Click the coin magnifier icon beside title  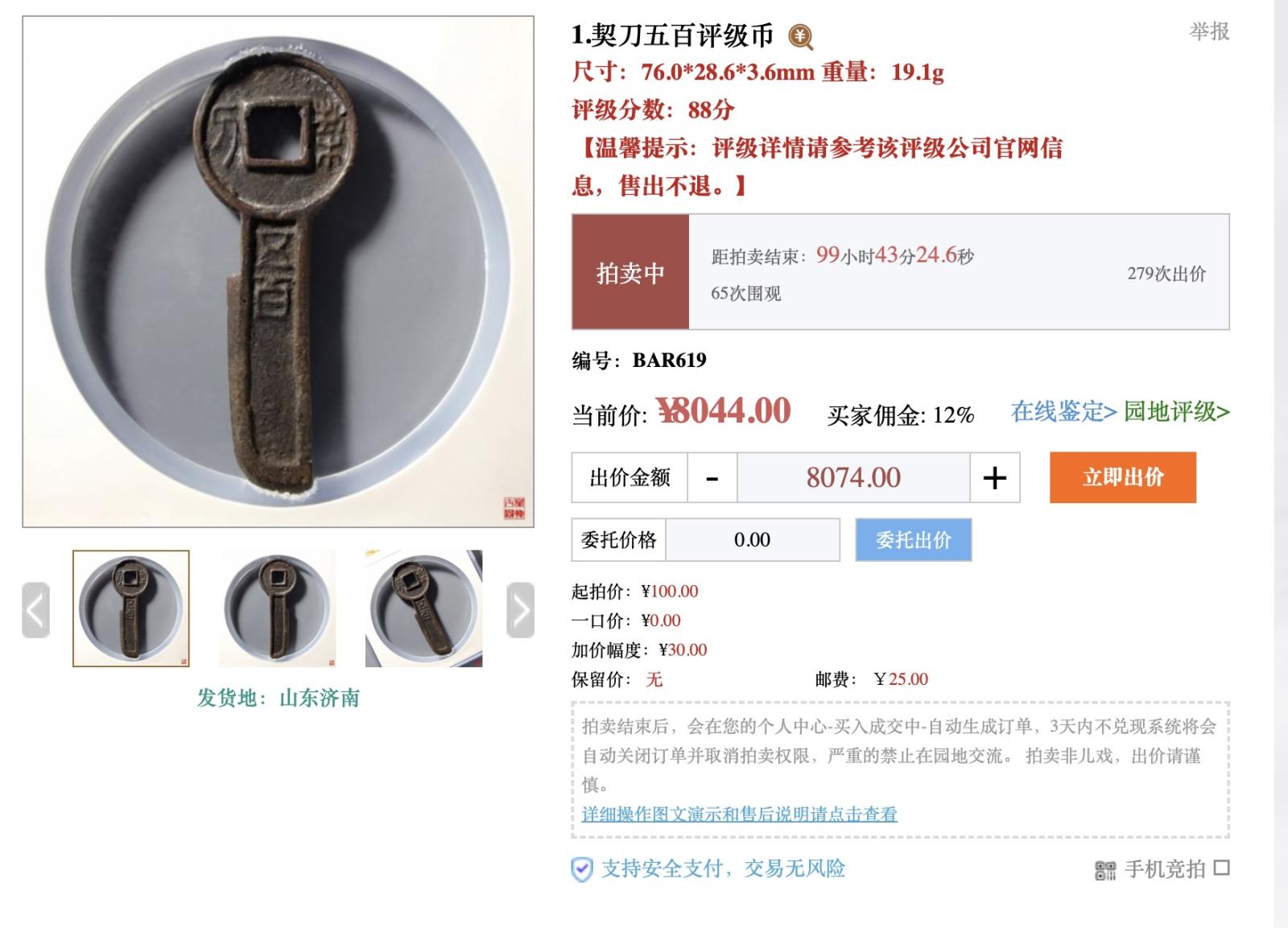click(800, 37)
